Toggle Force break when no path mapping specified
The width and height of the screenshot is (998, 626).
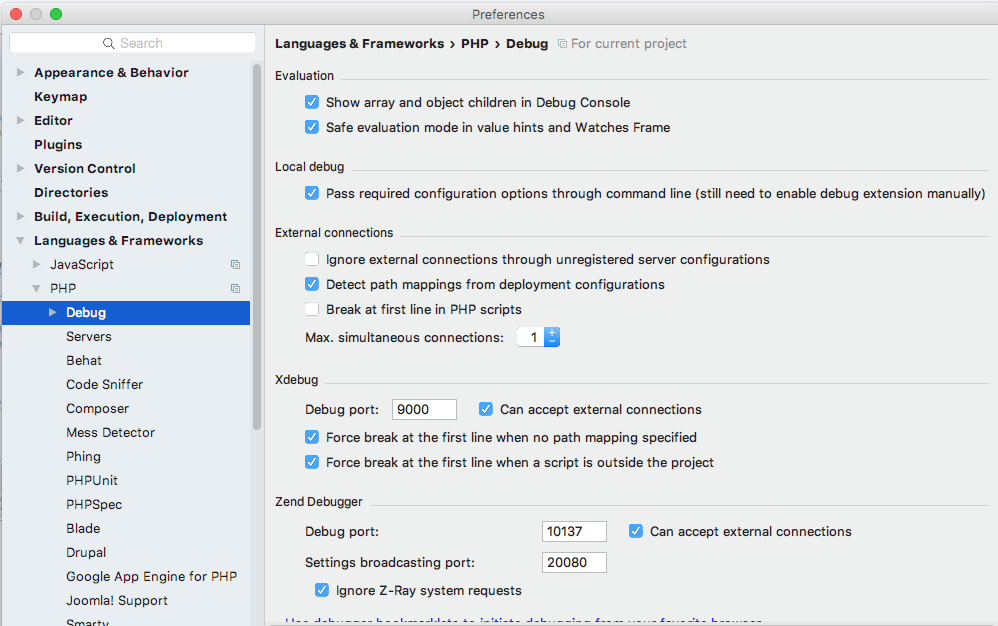pyautogui.click(x=312, y=437)
